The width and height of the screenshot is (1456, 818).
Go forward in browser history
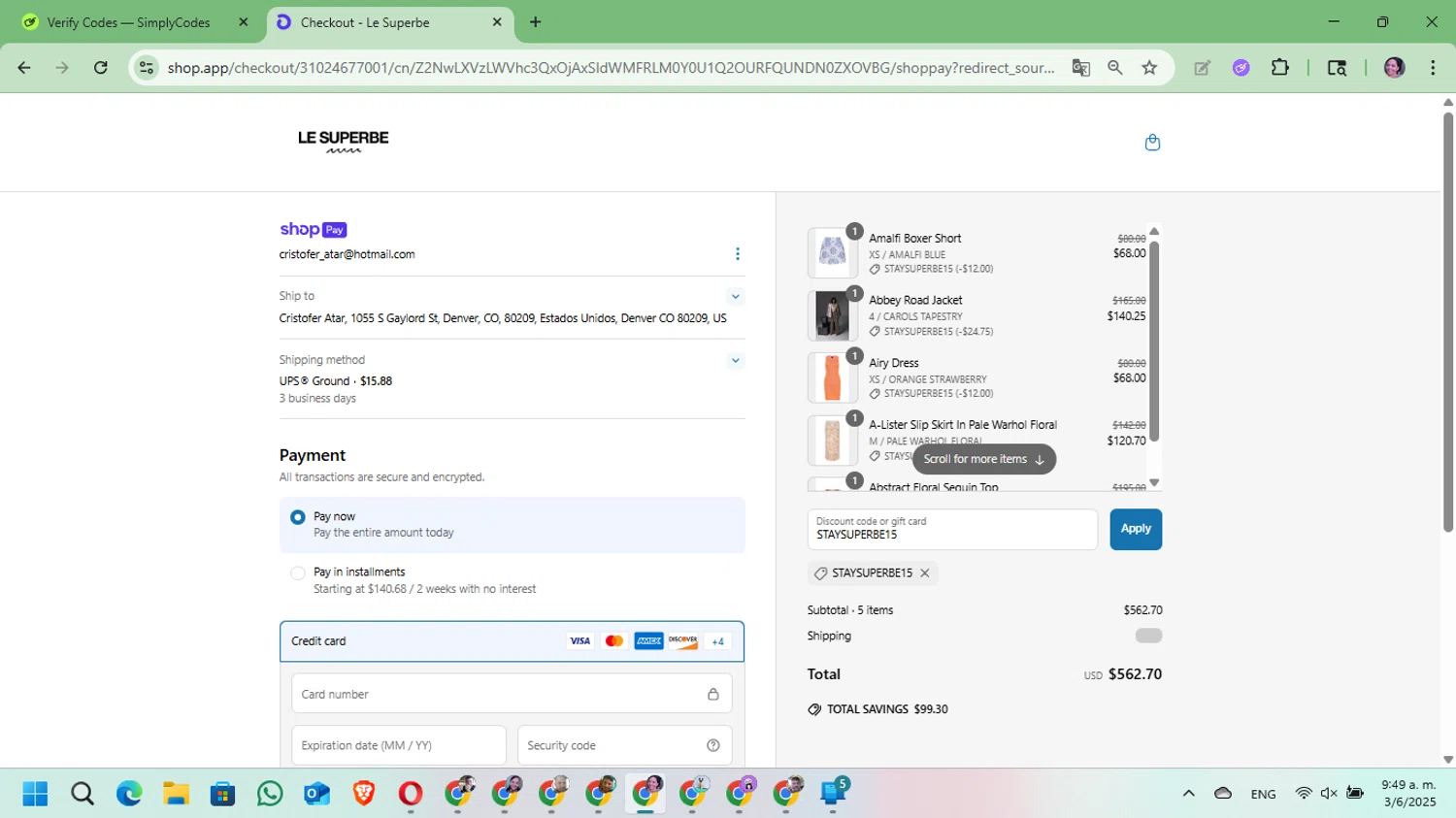pyautogui.click(x=62, y=68)
